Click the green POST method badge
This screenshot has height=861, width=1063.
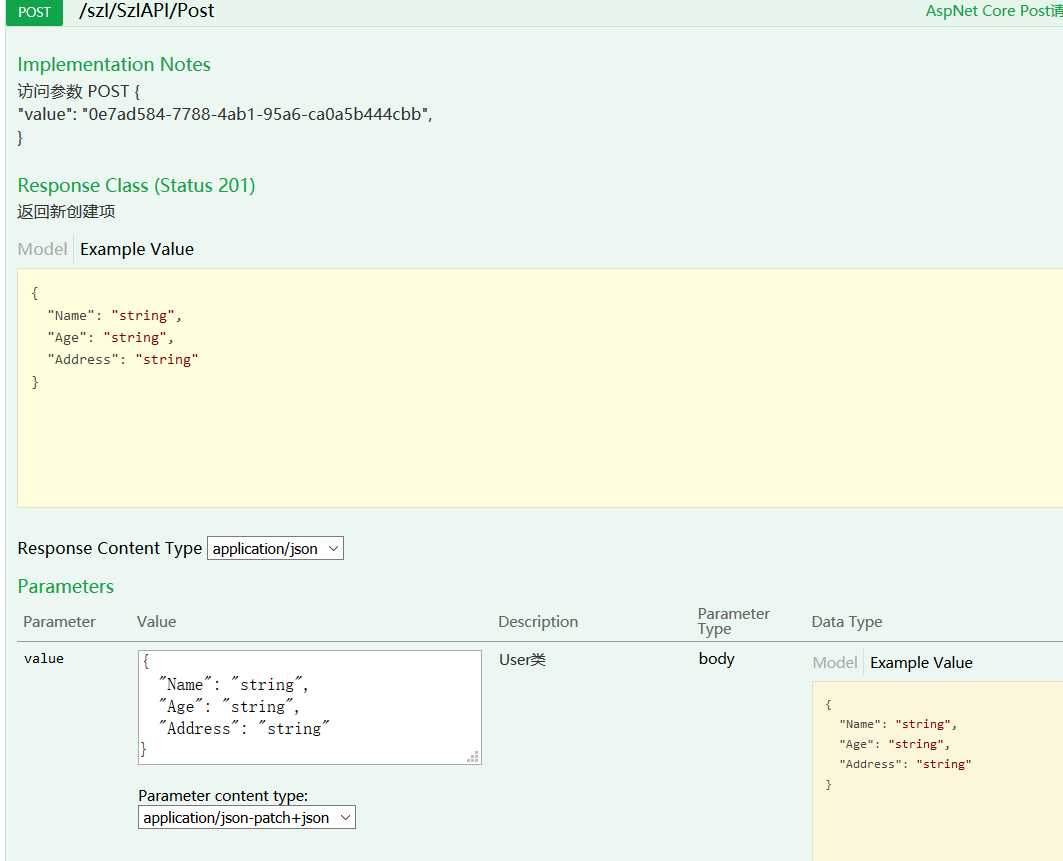34,12
